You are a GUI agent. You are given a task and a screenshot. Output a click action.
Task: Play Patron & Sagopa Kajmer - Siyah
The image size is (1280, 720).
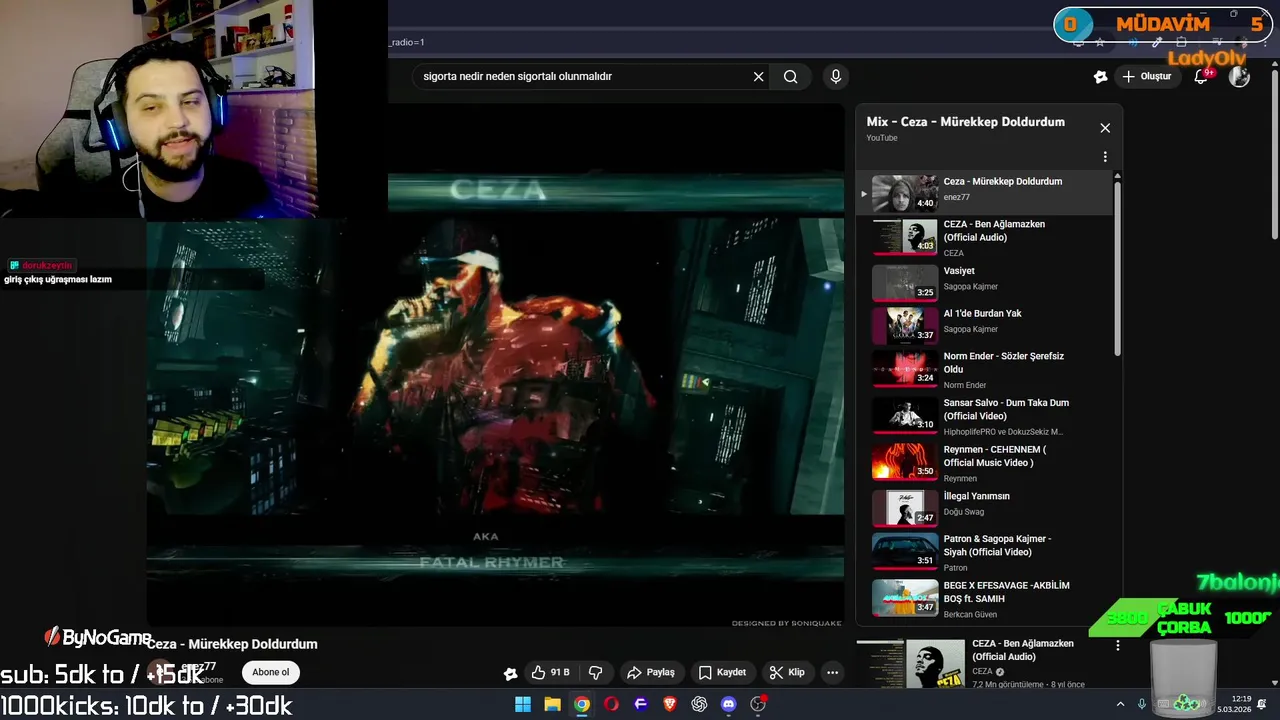point(985,552)
